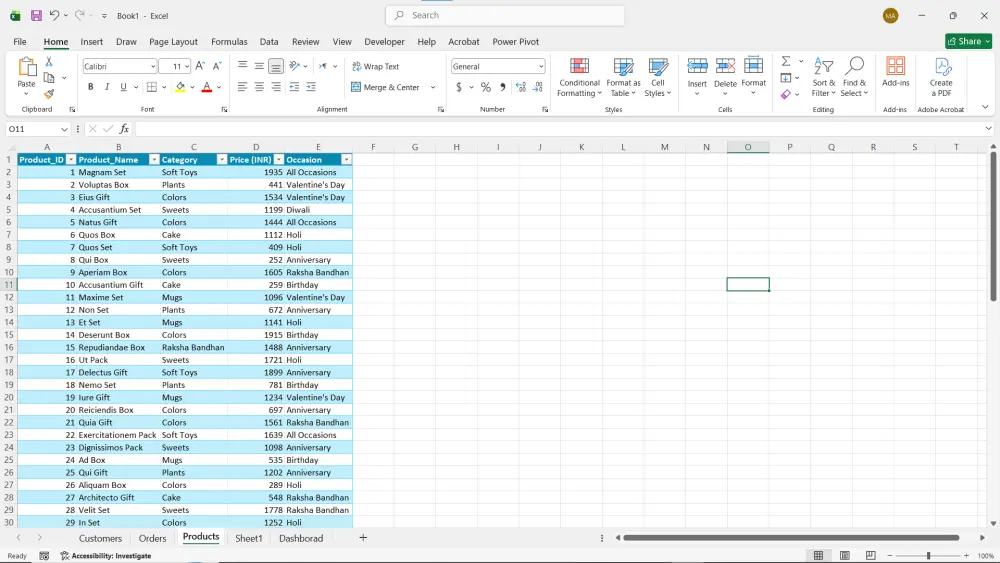Open the Data ribbon tab

269,41
